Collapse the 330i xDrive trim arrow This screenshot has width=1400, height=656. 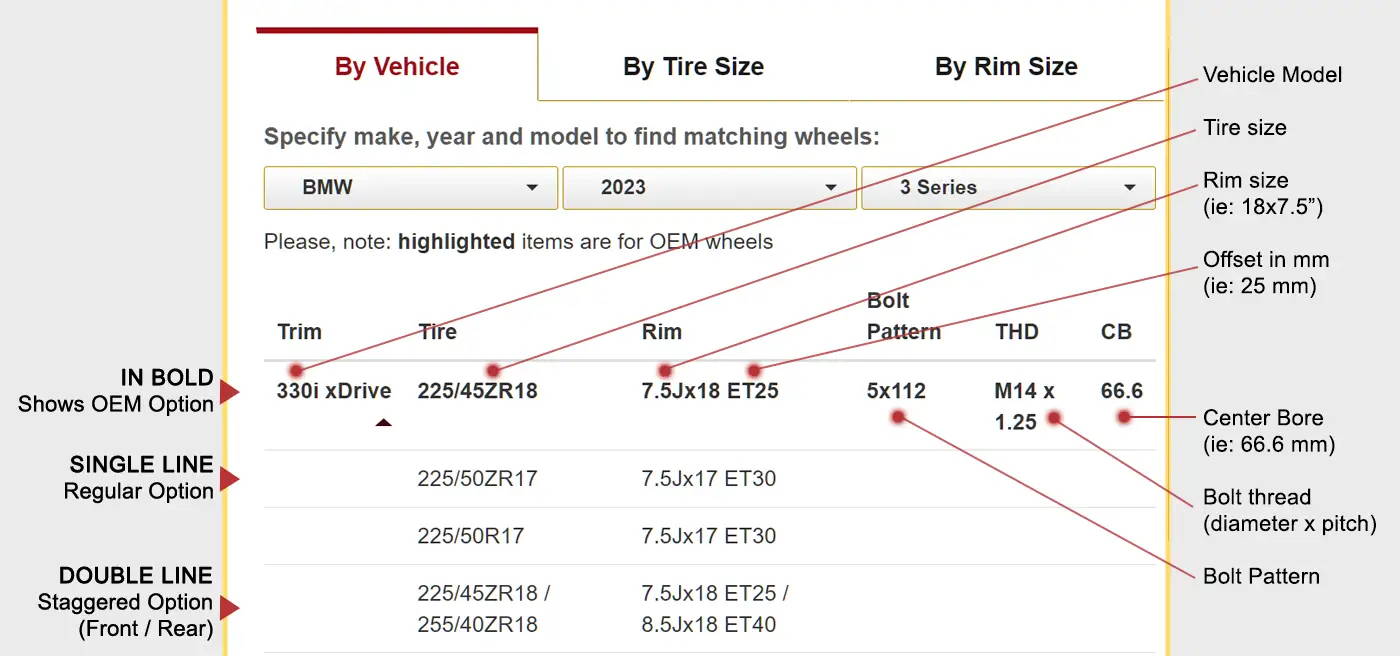click(383, 423)
